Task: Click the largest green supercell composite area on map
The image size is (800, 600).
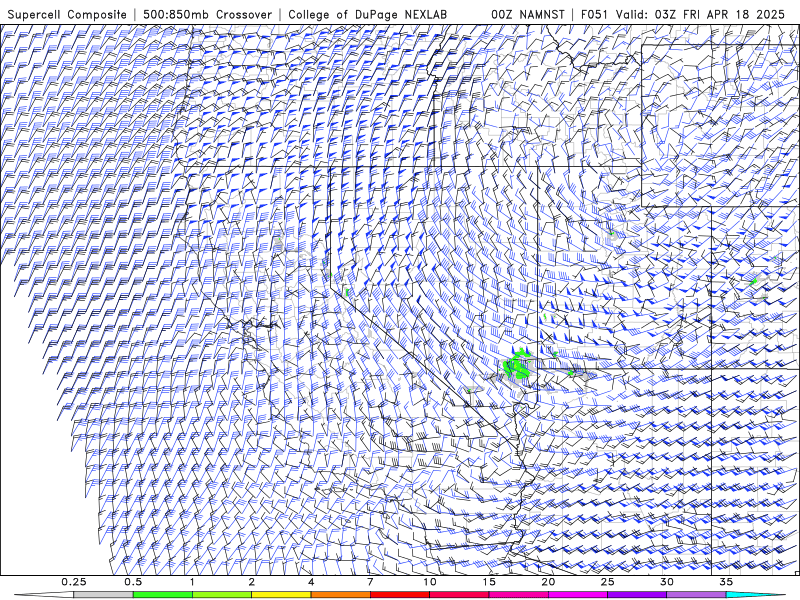Action: (x=517, y=365)
